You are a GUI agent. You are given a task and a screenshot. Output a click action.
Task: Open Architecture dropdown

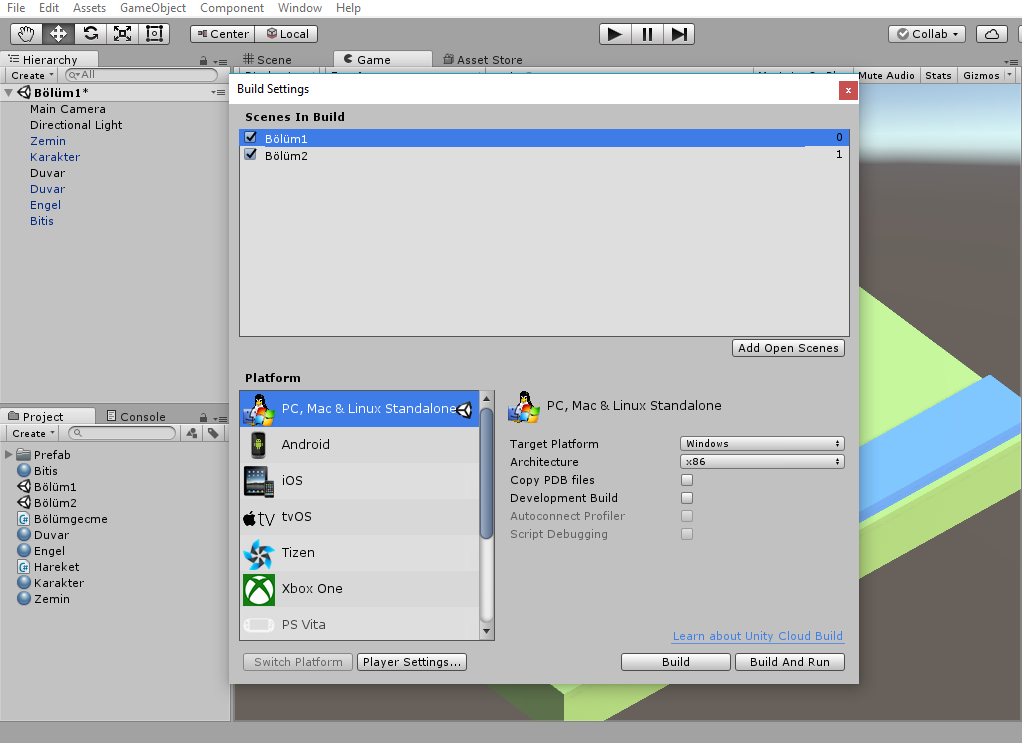click(x=762, y=461)
